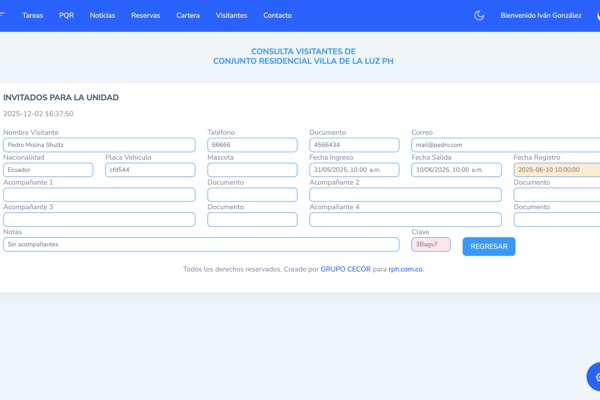Image resolution: width=600 pixels, height=400 pixels.
Task: Visit the rph.com.co footer link
Action: tap(405, 269)
